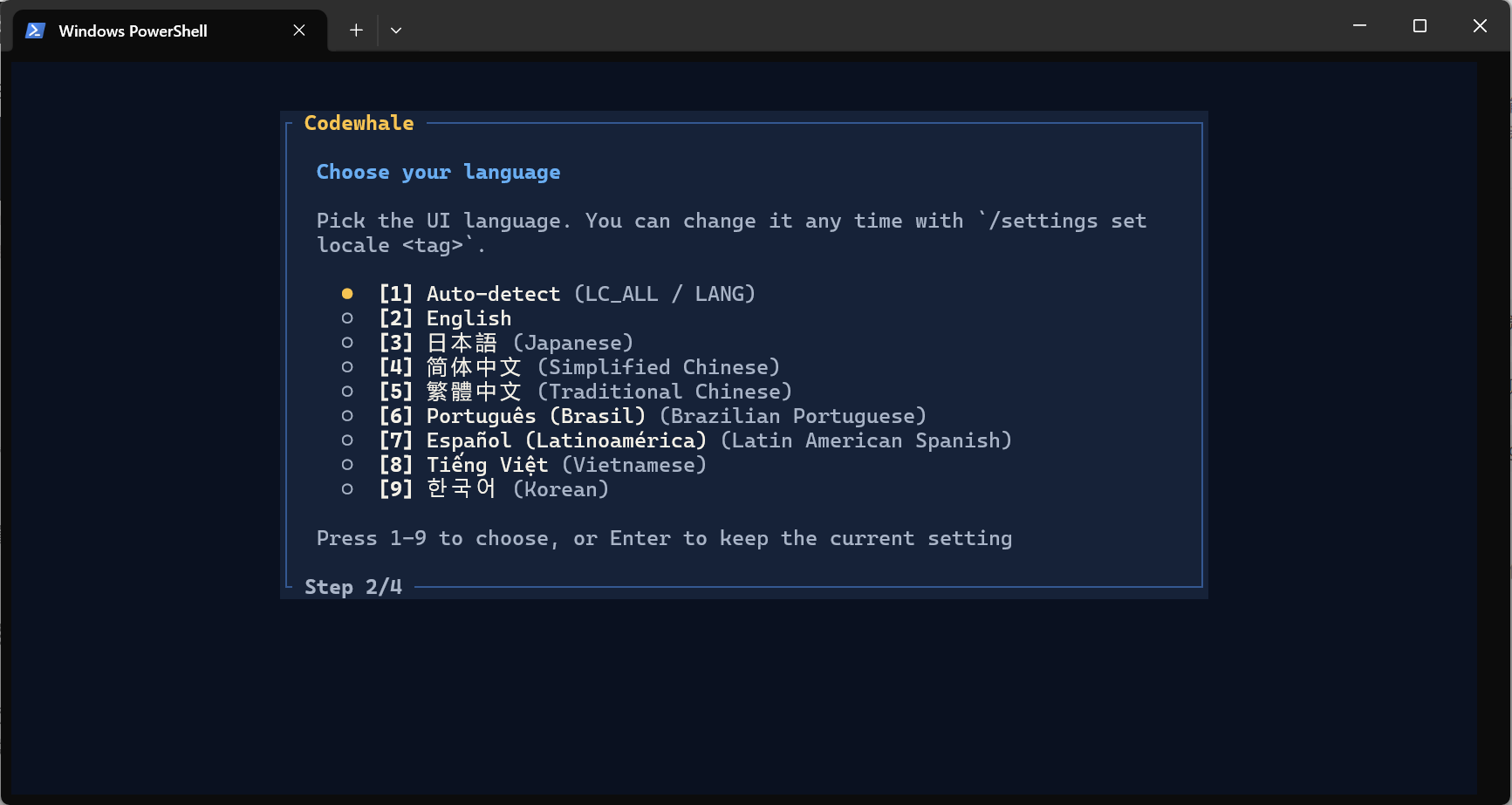Click the '[3] 日本語' option label
This screenshot has width=1512, height=805.
click(x=438, y=343)
